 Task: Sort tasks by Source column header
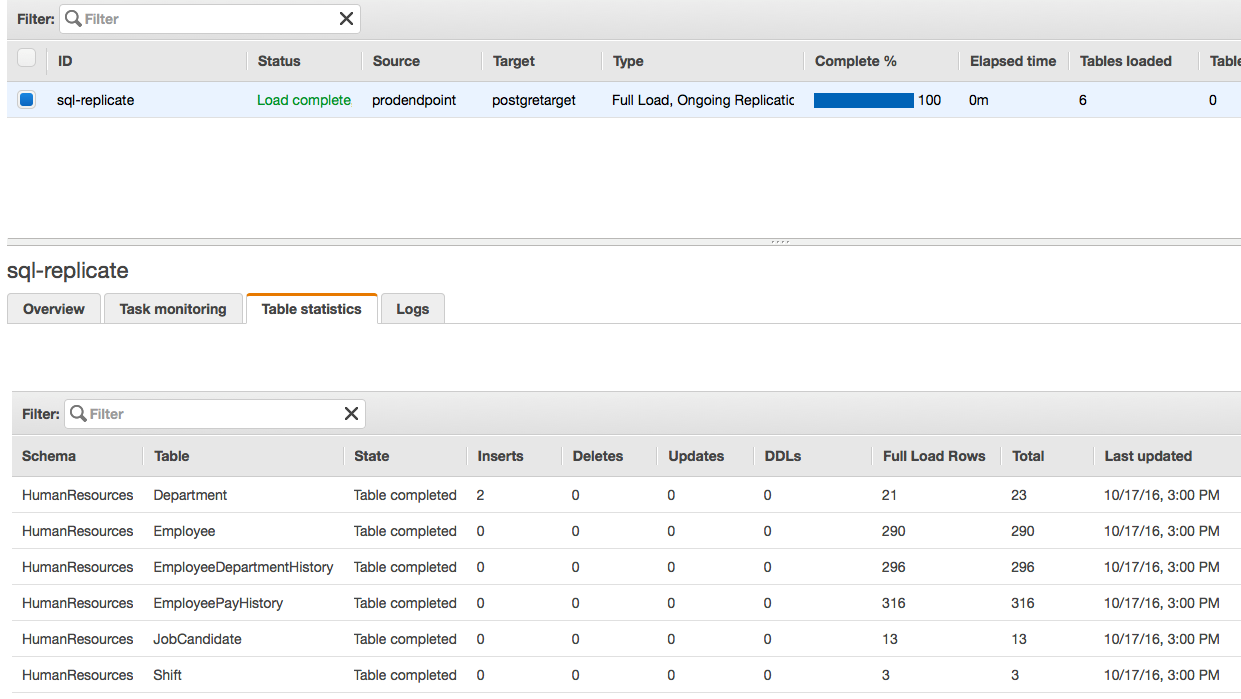(396, 61)
